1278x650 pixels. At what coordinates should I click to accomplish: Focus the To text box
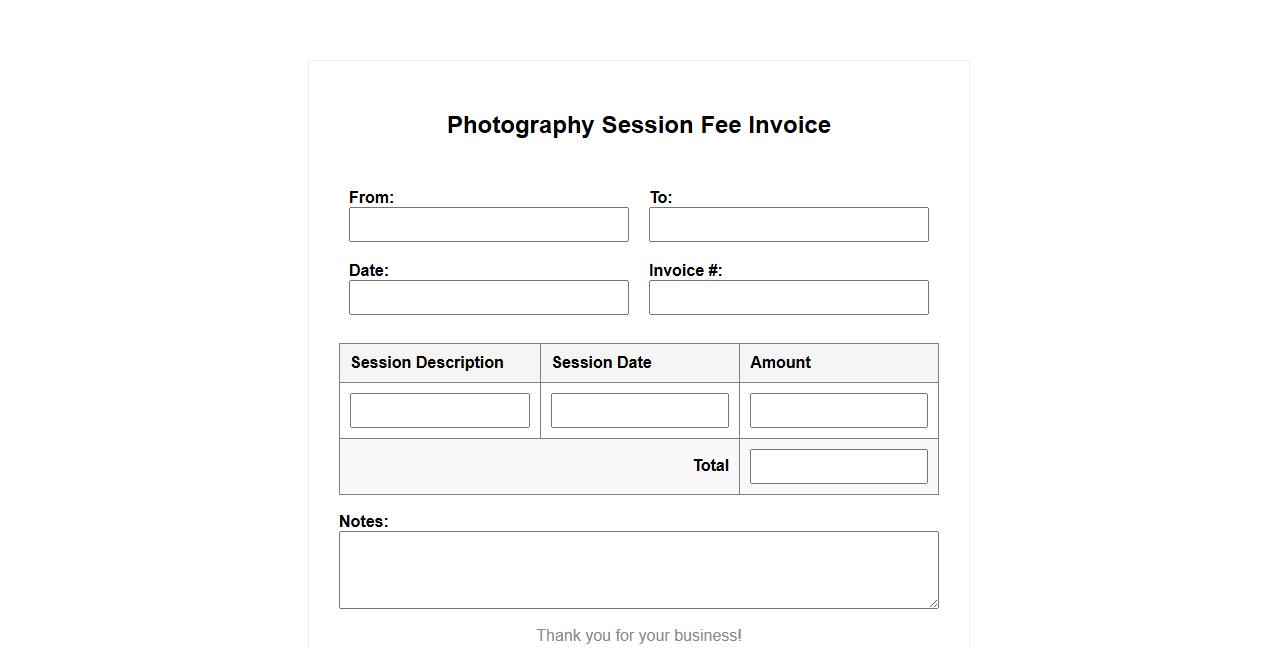[x=788, y=225]
